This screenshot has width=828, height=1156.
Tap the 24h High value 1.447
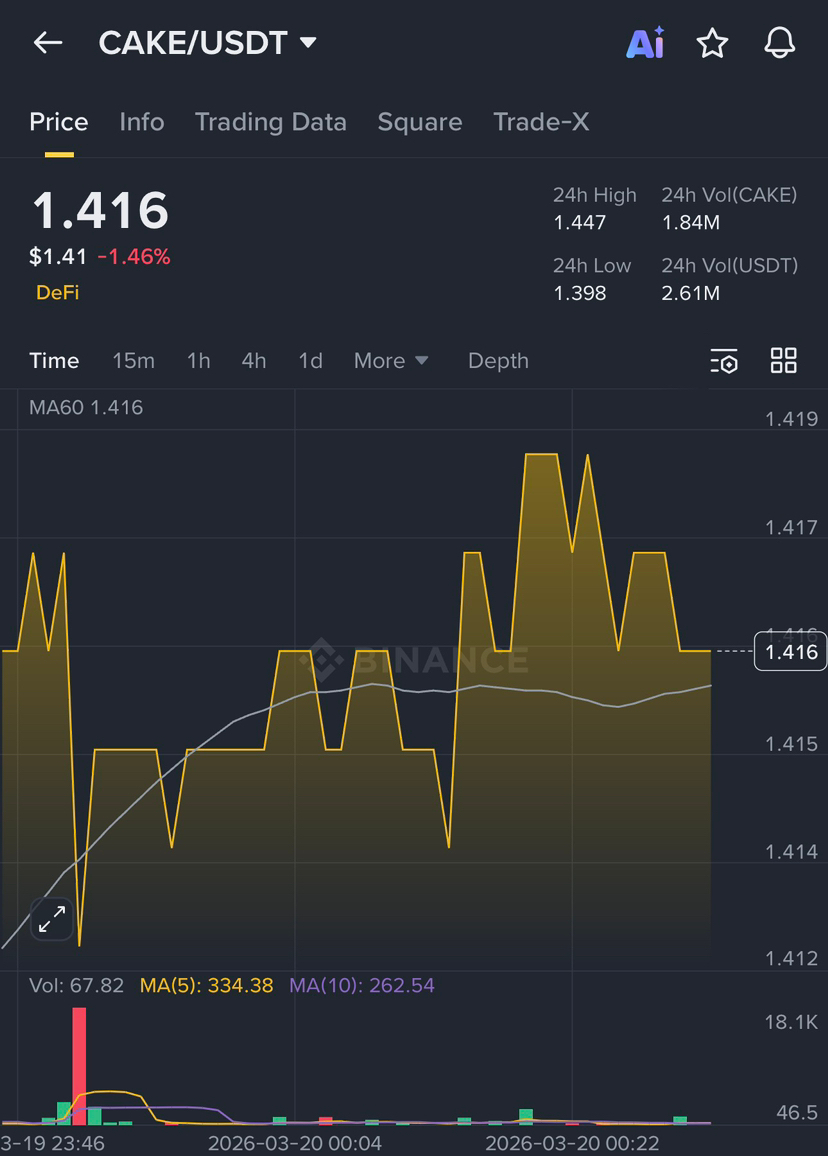[x=580, y=222]
